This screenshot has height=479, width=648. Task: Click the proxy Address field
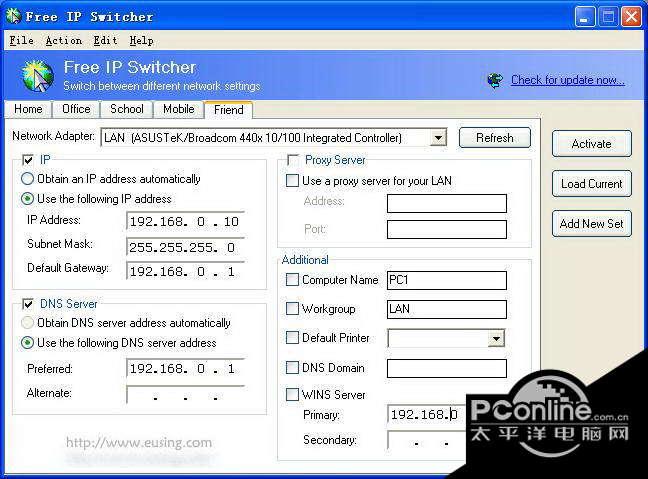pos(447,203)
